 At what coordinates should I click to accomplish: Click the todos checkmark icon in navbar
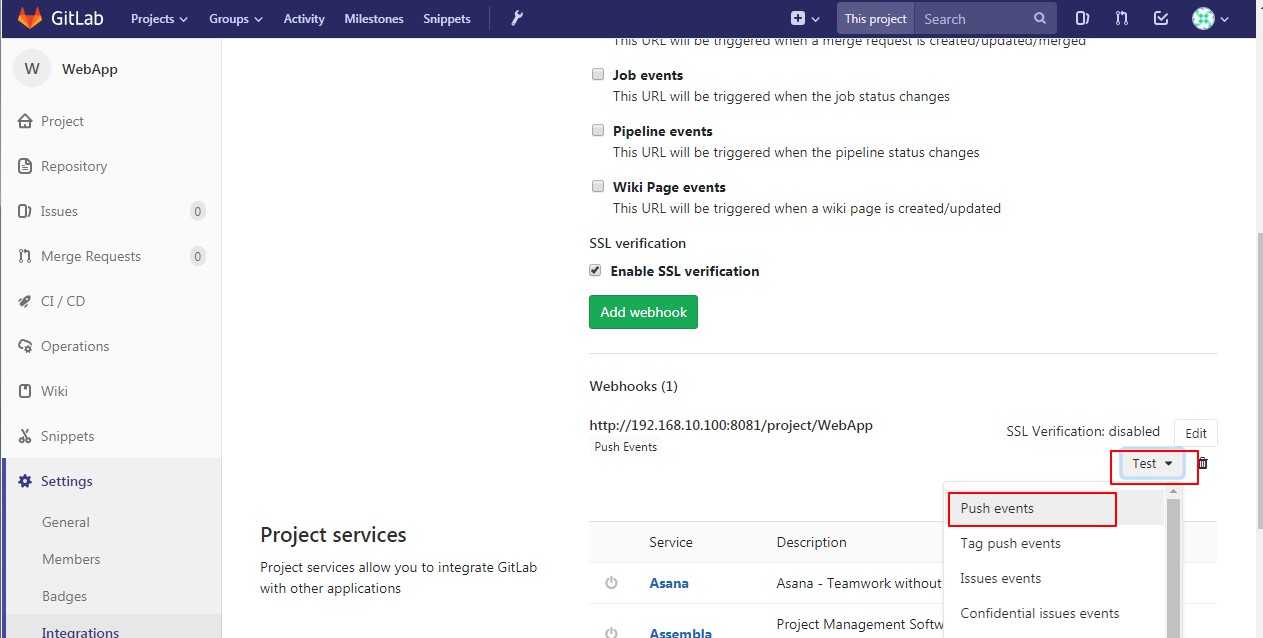point(1161,18)
